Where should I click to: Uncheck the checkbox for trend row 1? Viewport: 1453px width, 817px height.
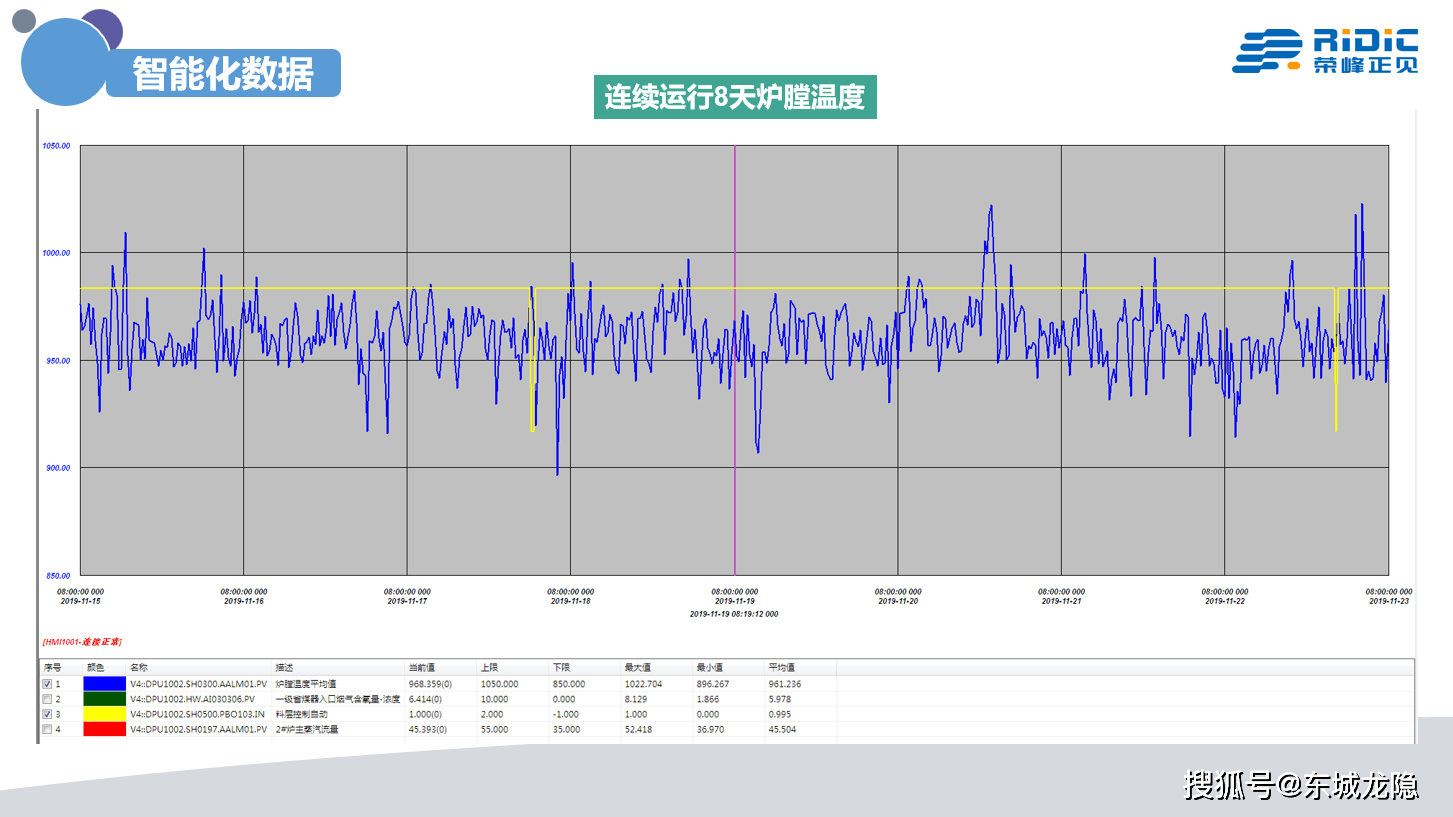(47, 684)
